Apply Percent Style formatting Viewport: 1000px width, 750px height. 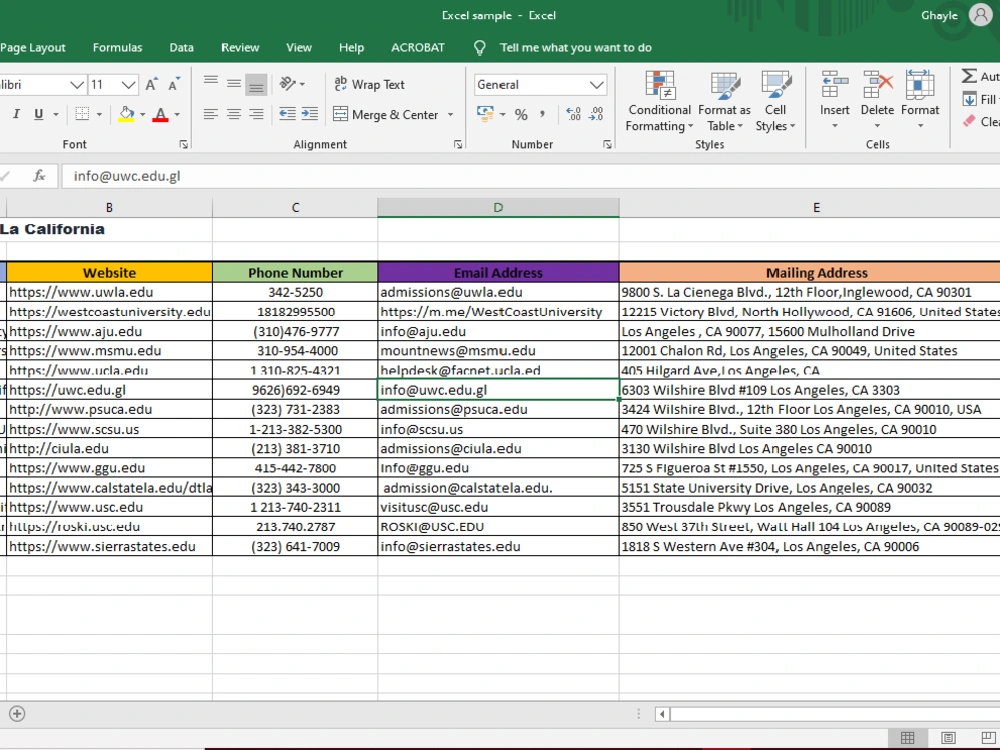point(520,114)
